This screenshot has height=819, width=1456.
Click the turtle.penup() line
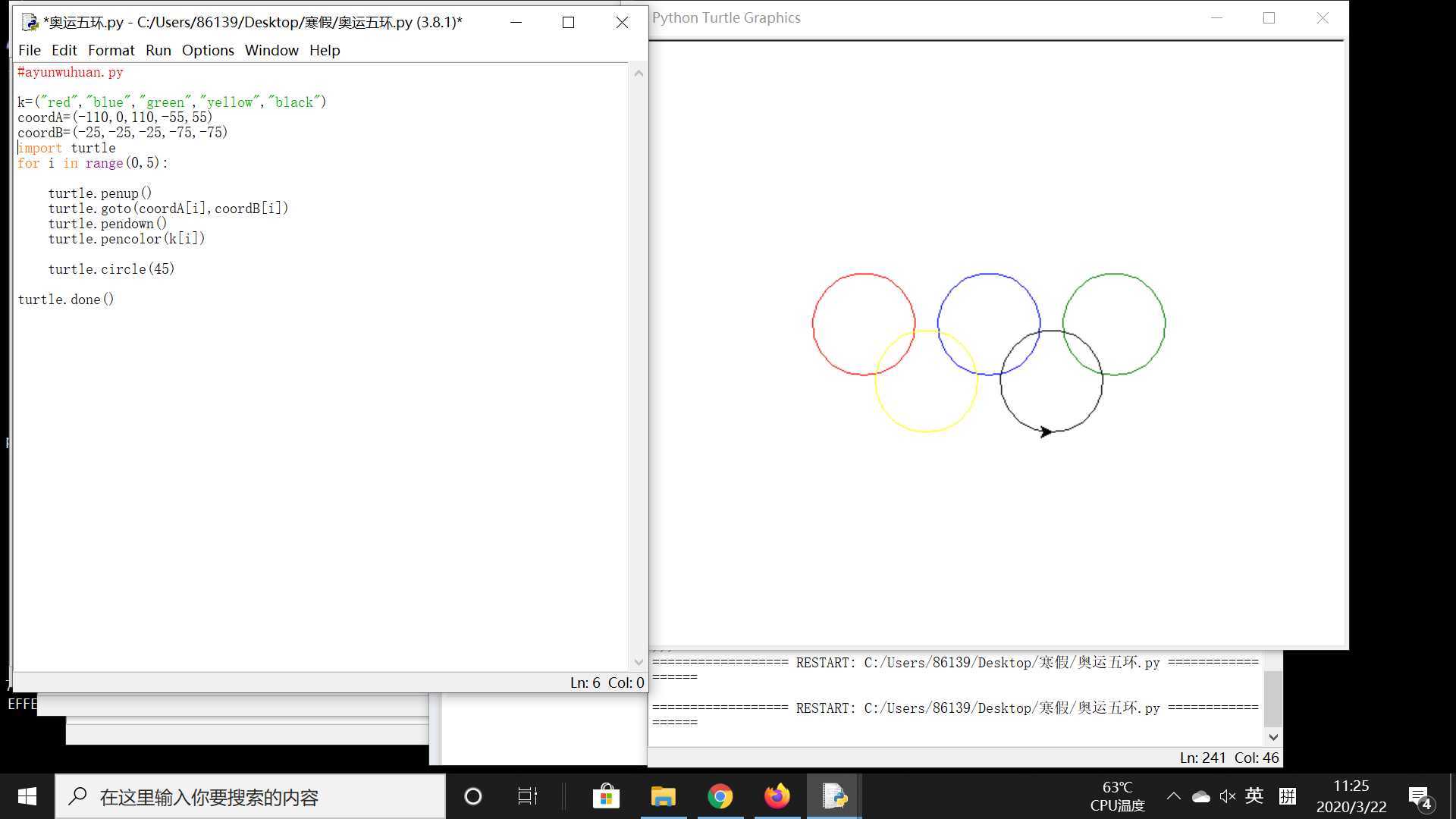100,193
